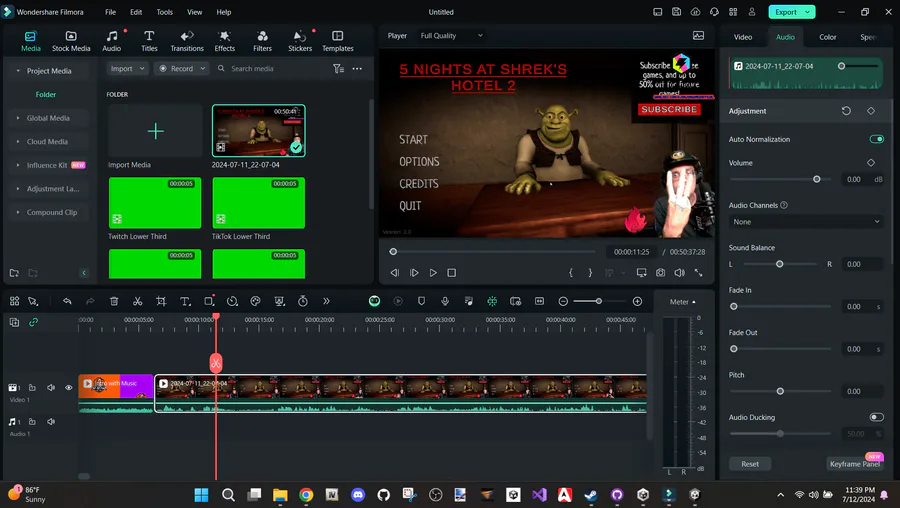This screenshot has width=900, height=508.
Task: Open the Transitions panel
Action: click(x=187, y=41)
